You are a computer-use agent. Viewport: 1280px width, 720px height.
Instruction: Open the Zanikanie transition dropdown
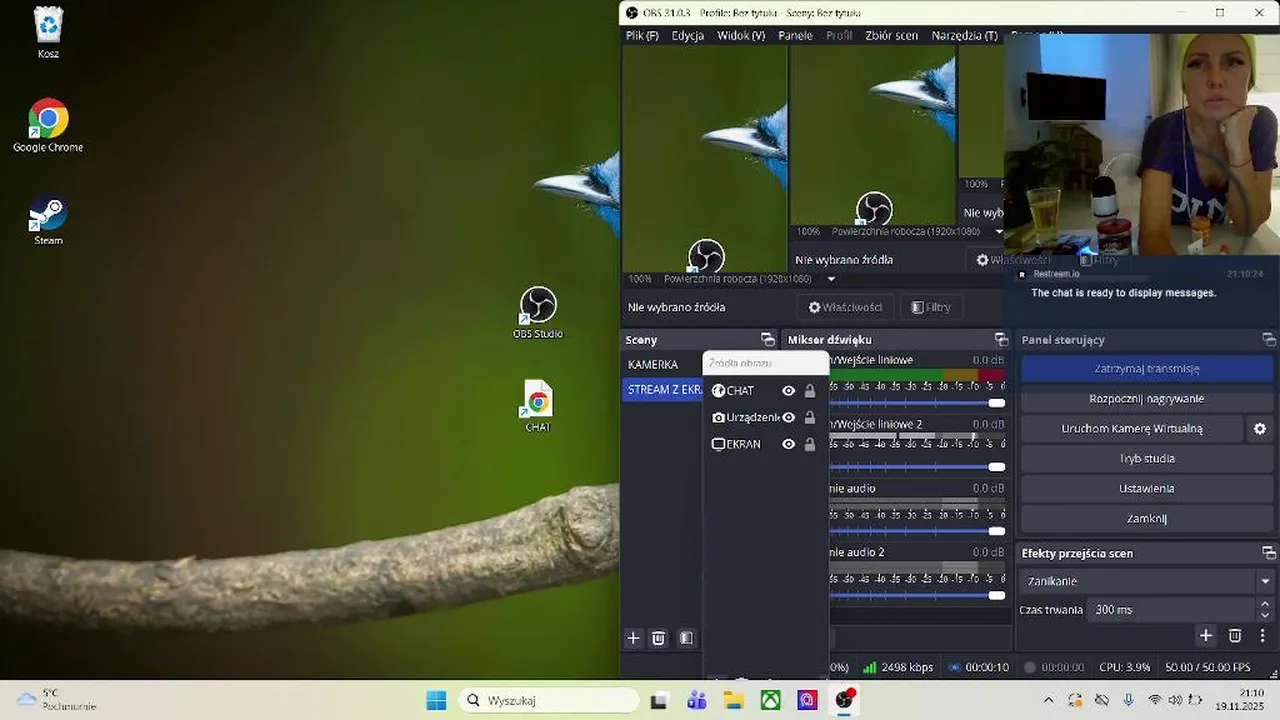[1146, 581]
